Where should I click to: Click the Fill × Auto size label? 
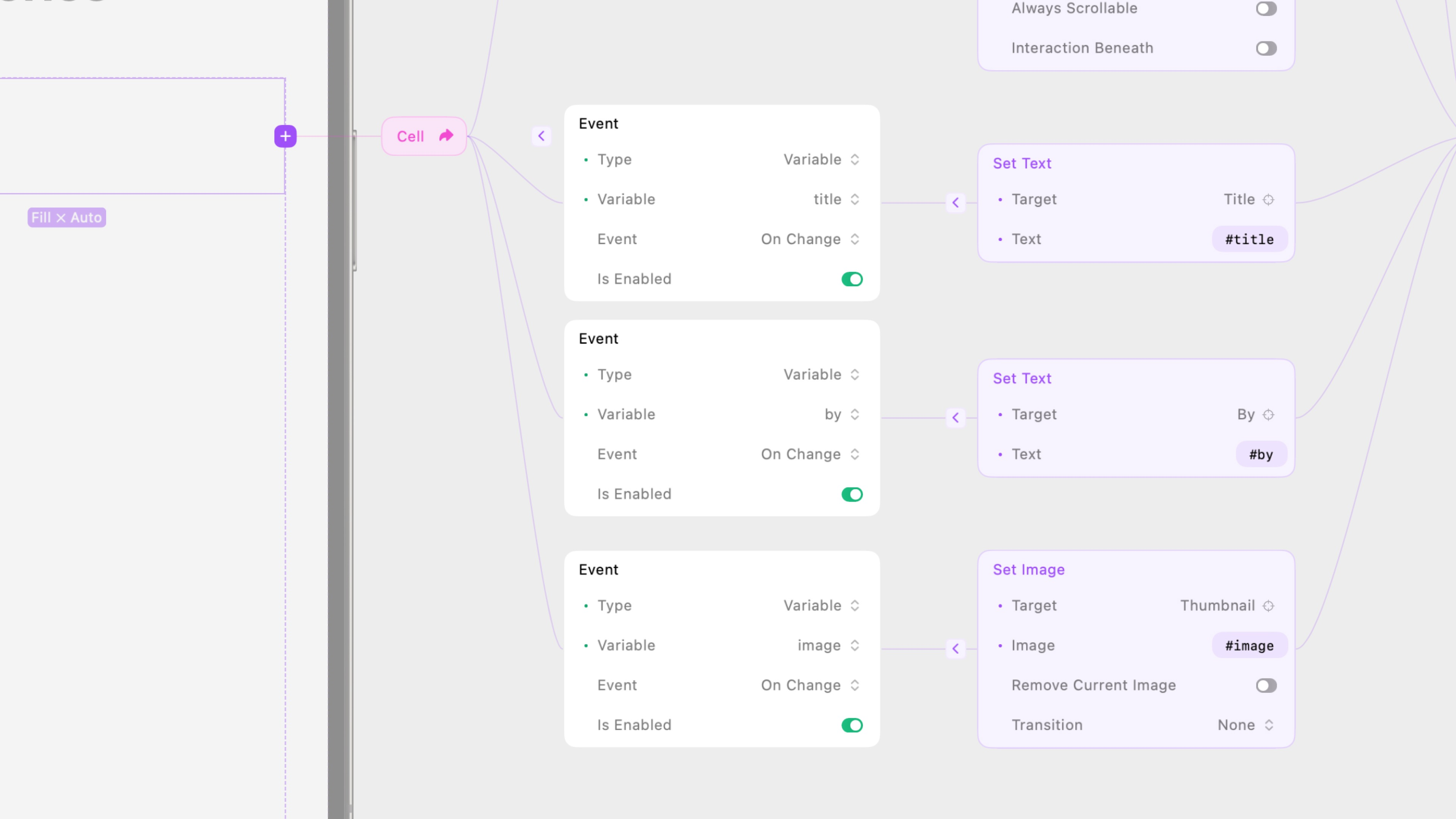pos(67,218)
